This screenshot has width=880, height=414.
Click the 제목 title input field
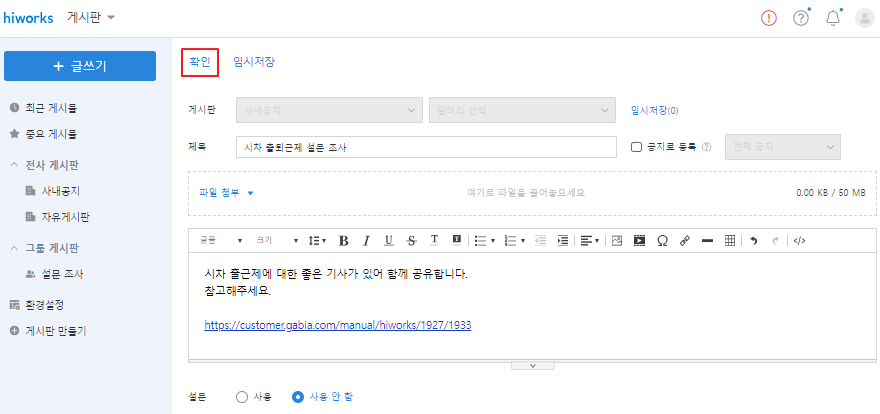point(427,147)
